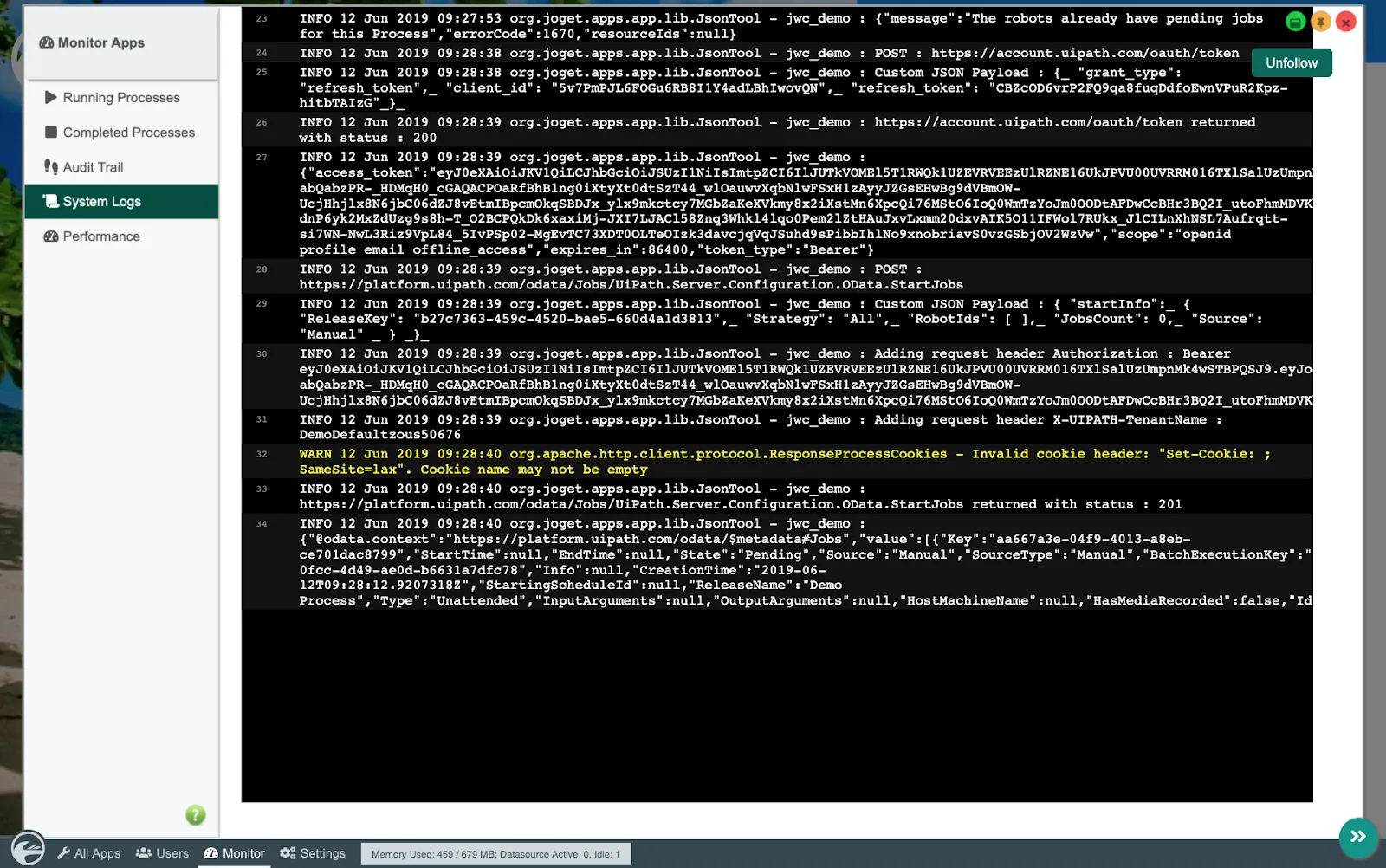Click the Monitor gauge icon in the admin bar
The width and height of the screenshot is (1386, 868).
211,853
